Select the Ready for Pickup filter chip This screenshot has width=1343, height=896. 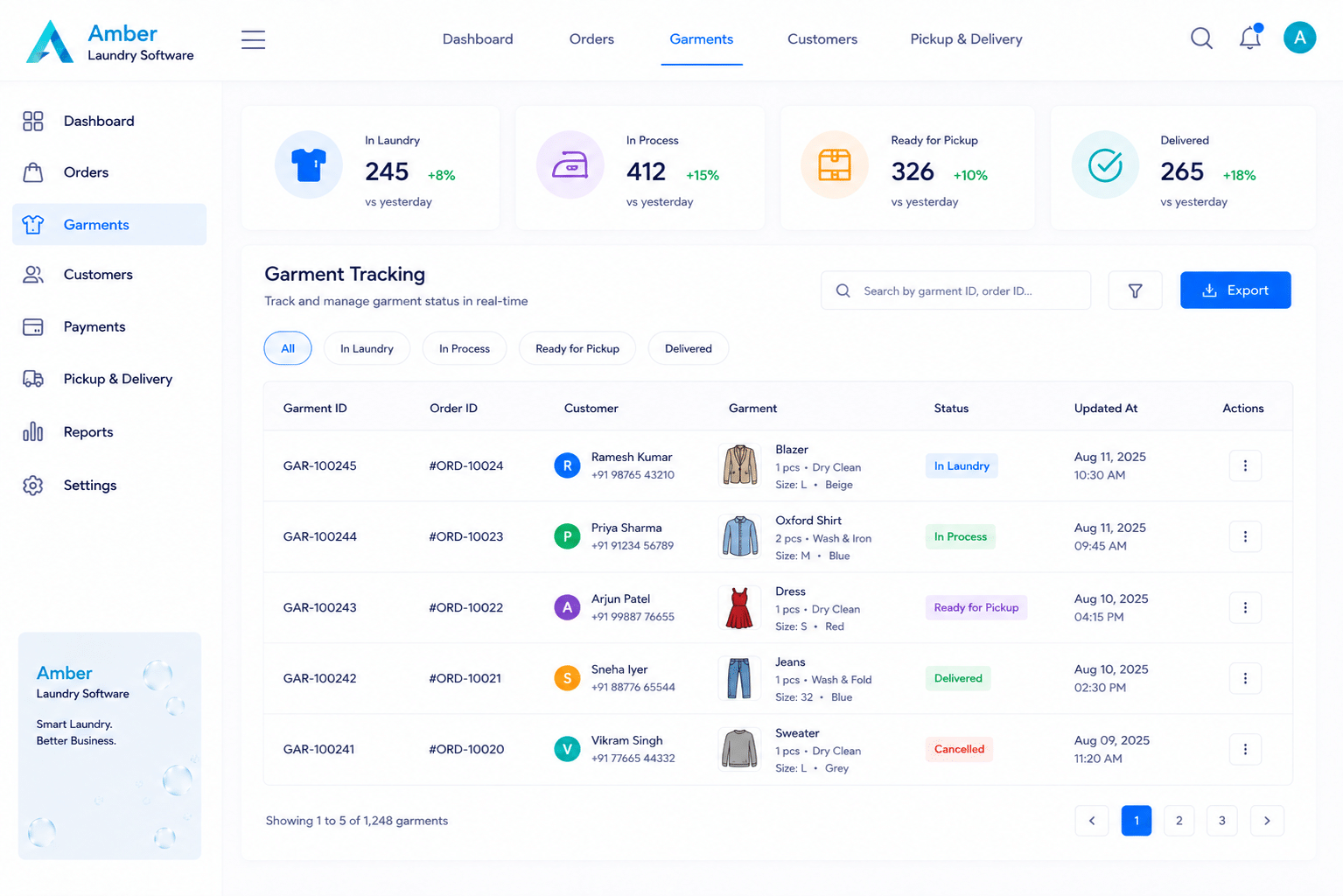click(x=577, y=348)
